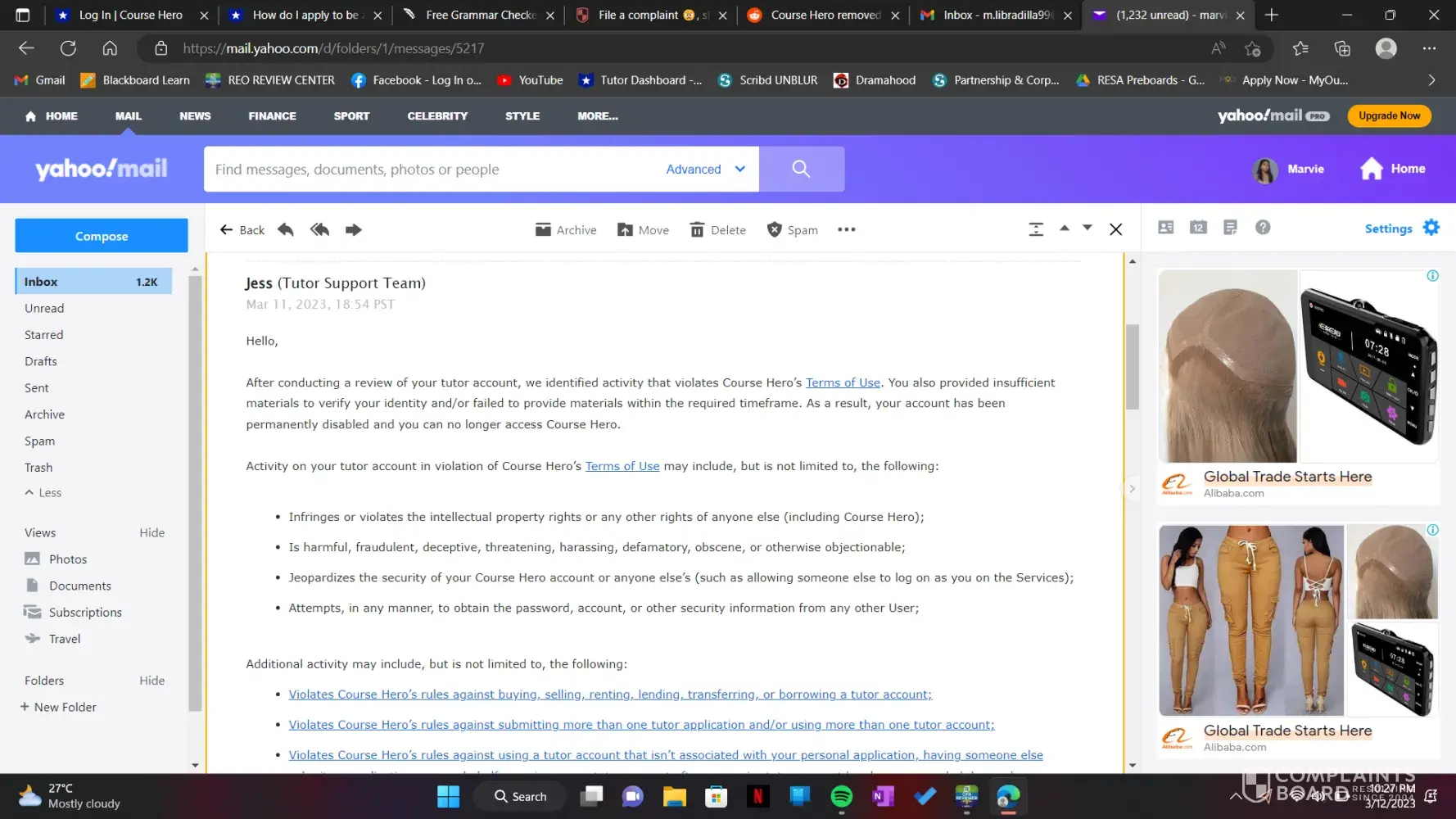Image resolution: width=1456 pixels, height=819 pixels.
Task: Focus the Find messages search field
Action: coord(434,170)
